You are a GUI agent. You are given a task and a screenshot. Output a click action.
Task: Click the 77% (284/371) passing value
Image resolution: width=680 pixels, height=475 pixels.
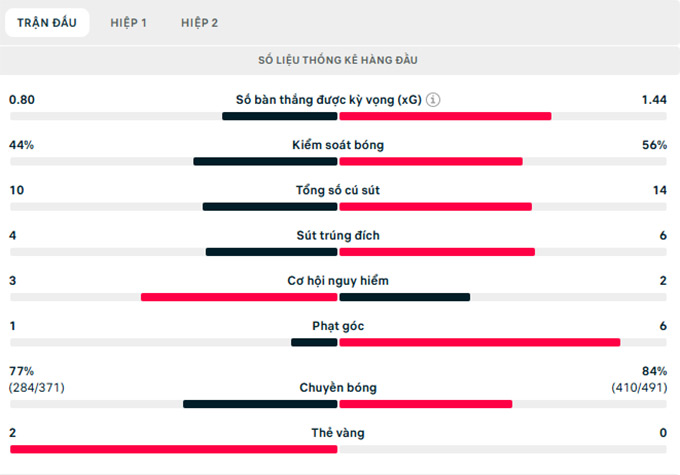click(38, 378)
